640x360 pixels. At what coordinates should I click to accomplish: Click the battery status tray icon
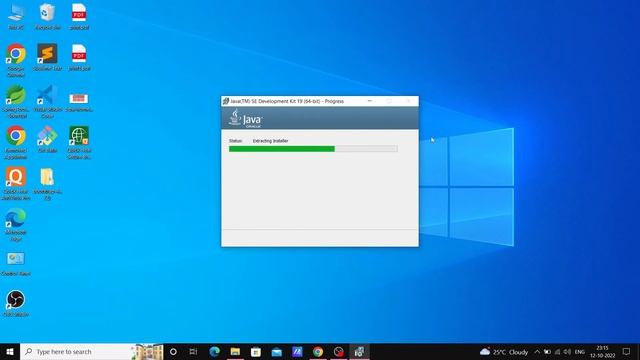[547, 351]
